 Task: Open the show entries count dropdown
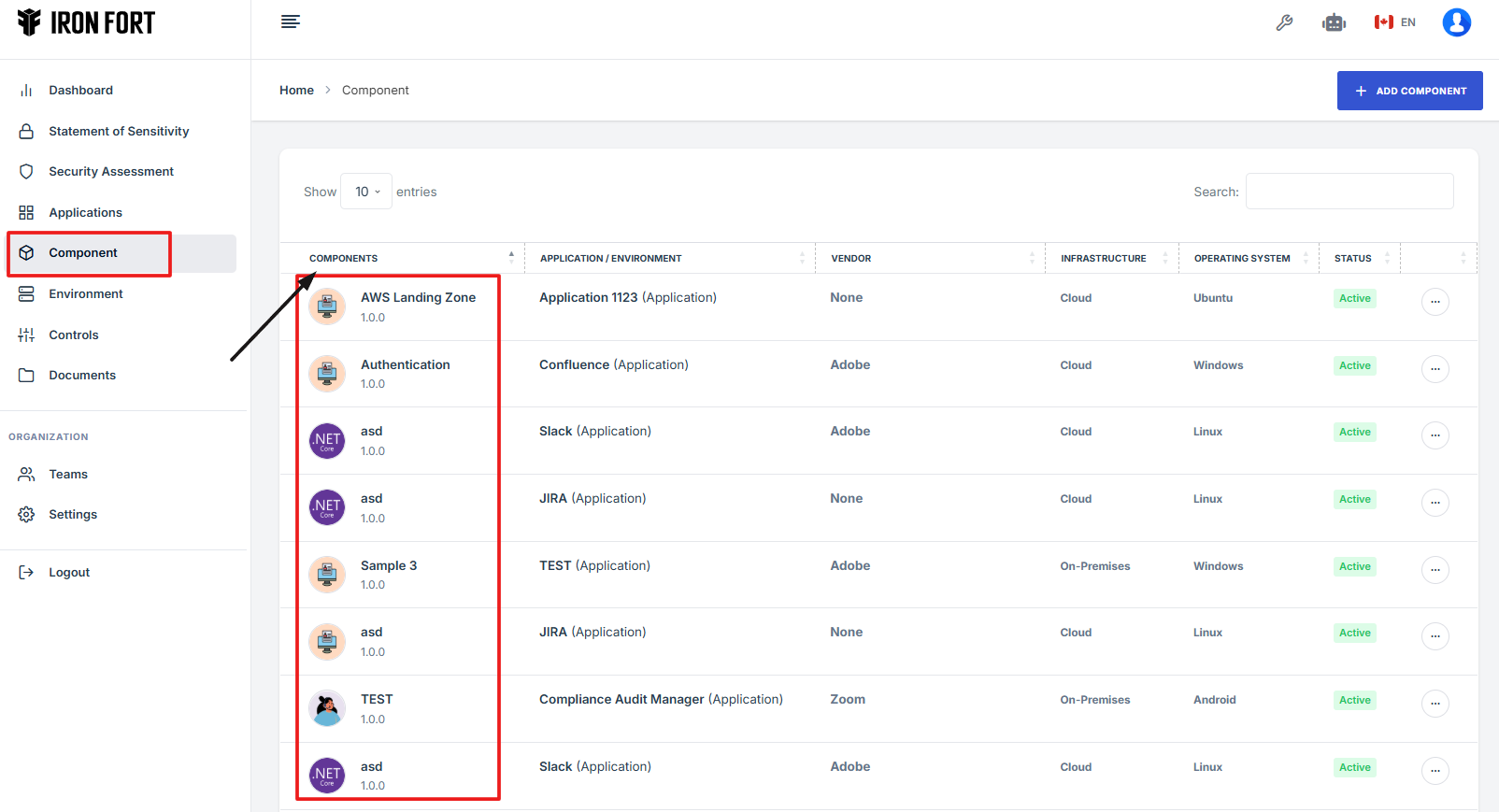[x=366, y=192]
